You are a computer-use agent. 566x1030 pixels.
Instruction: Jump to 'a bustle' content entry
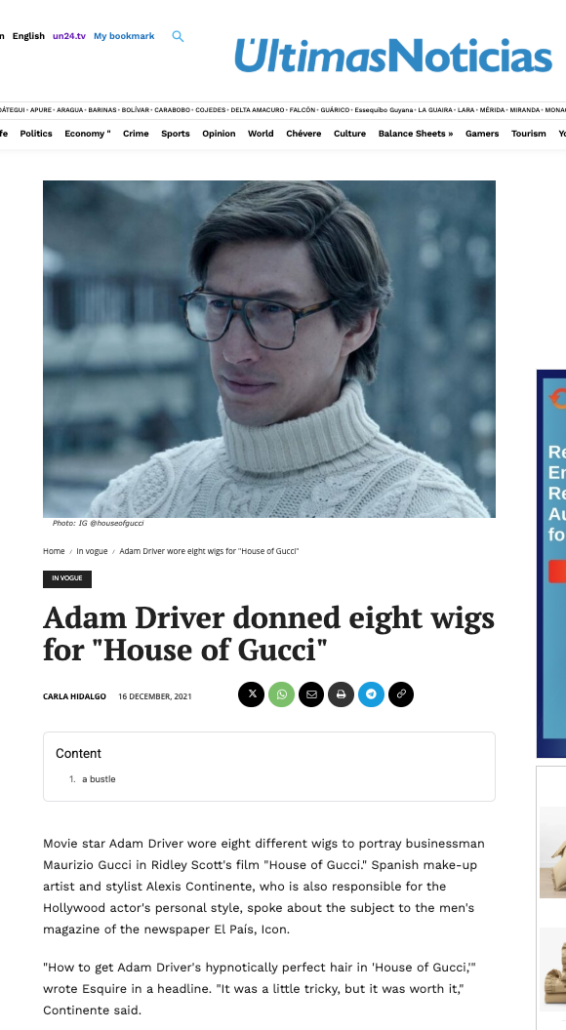click(98, 779)
